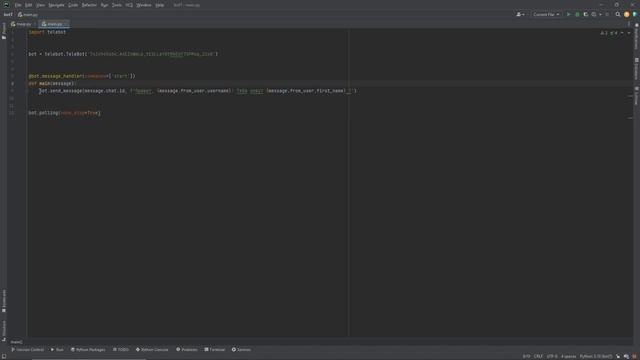Click the main() breadcrumb below the editor

pyautogui.click(x=16, y=342)
